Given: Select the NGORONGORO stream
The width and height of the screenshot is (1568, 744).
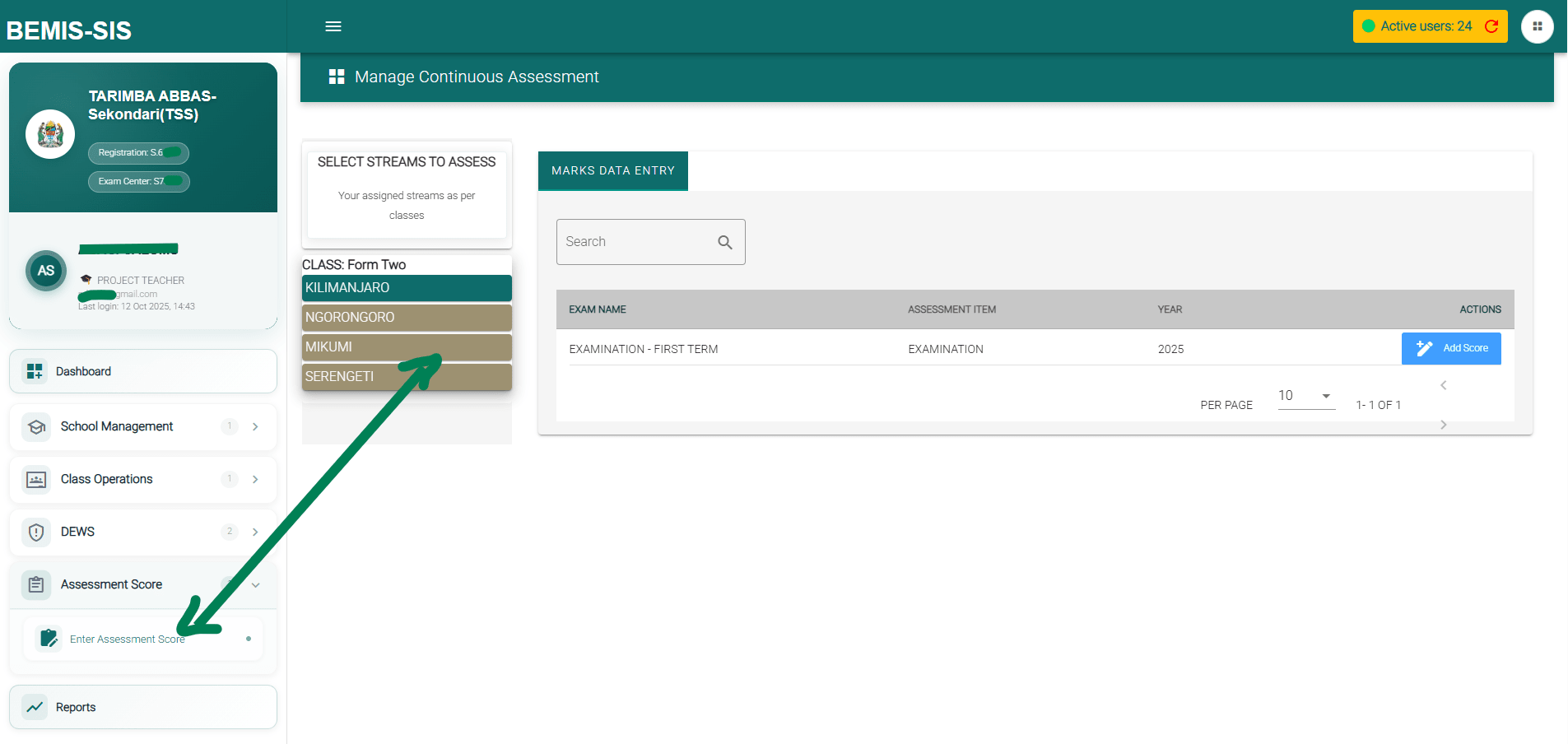Looking at the screenshot, I should tap(407, 318).
